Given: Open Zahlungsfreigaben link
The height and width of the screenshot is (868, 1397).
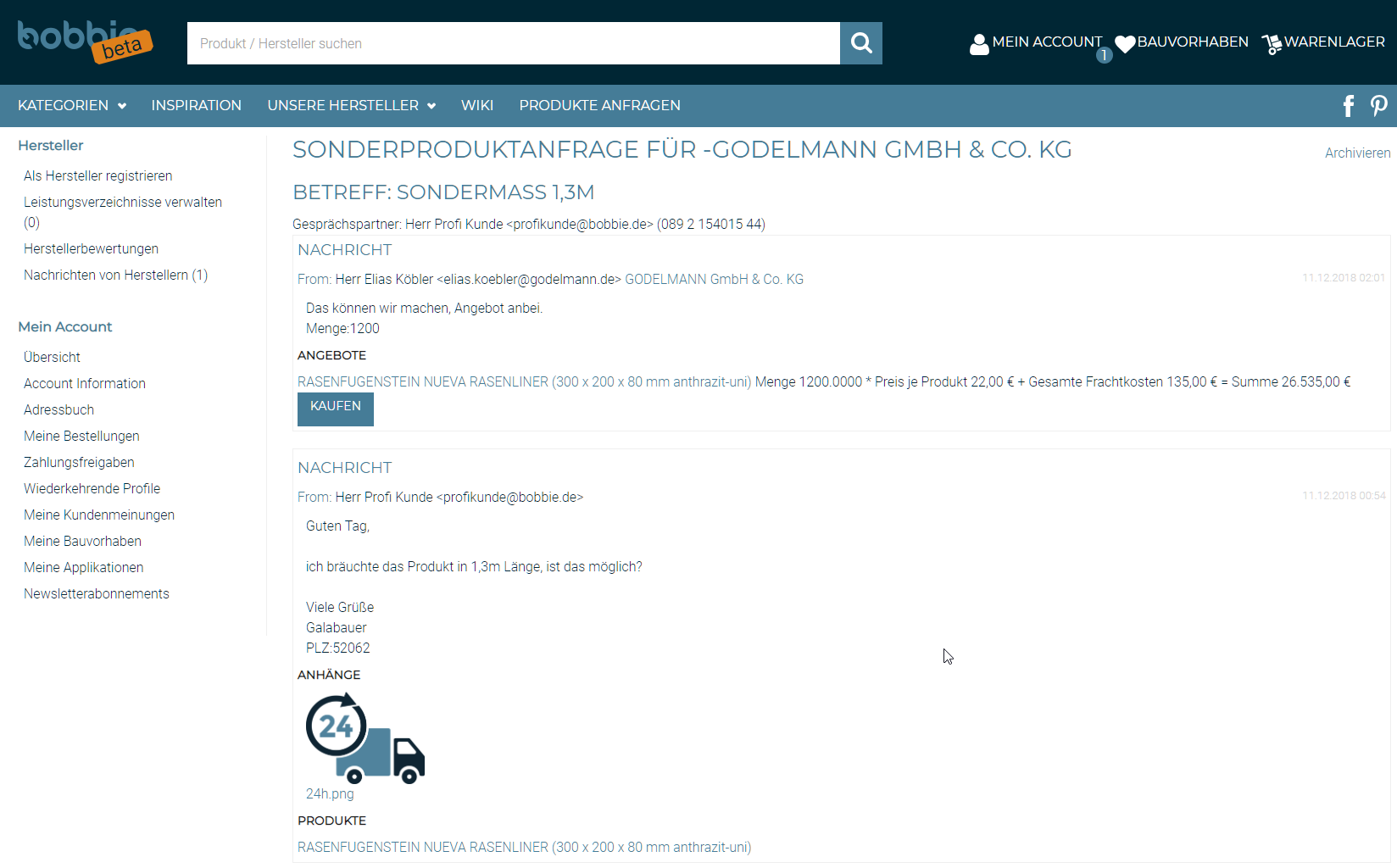Looking at the screenshot, I should (x=79, y=462).
